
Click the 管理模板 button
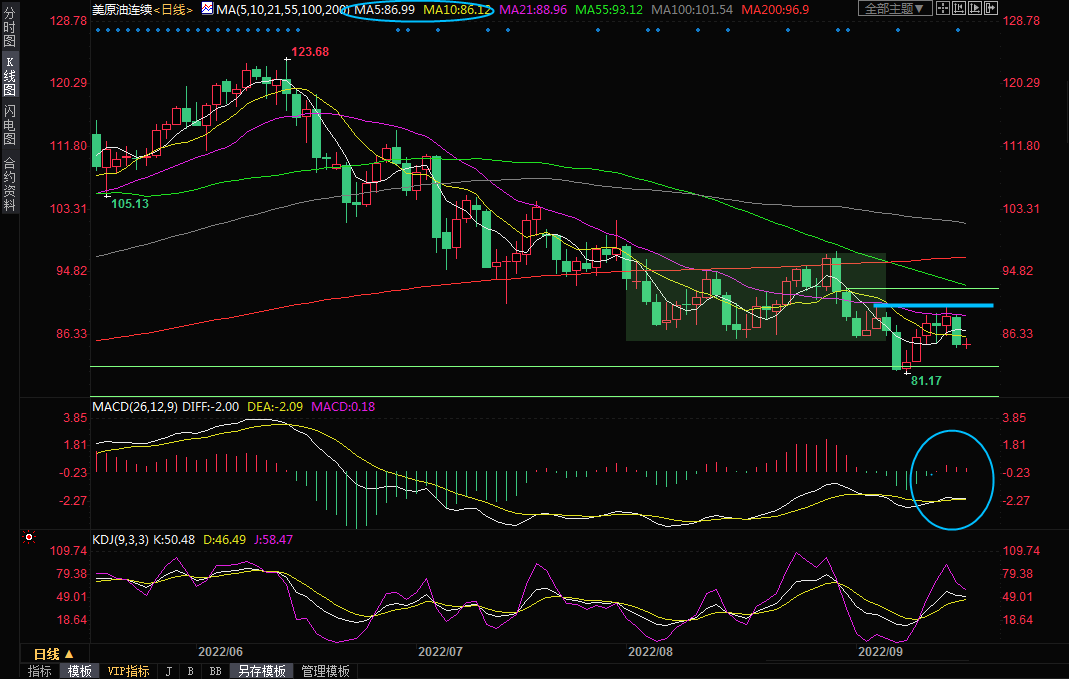point(325,671)
